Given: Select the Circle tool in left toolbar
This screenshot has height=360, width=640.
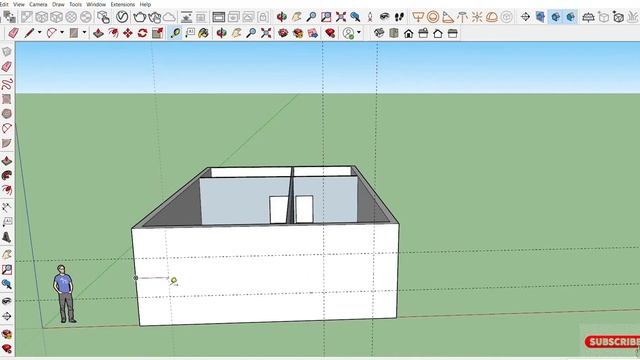Looking at the screenshot, I should 7,113.
